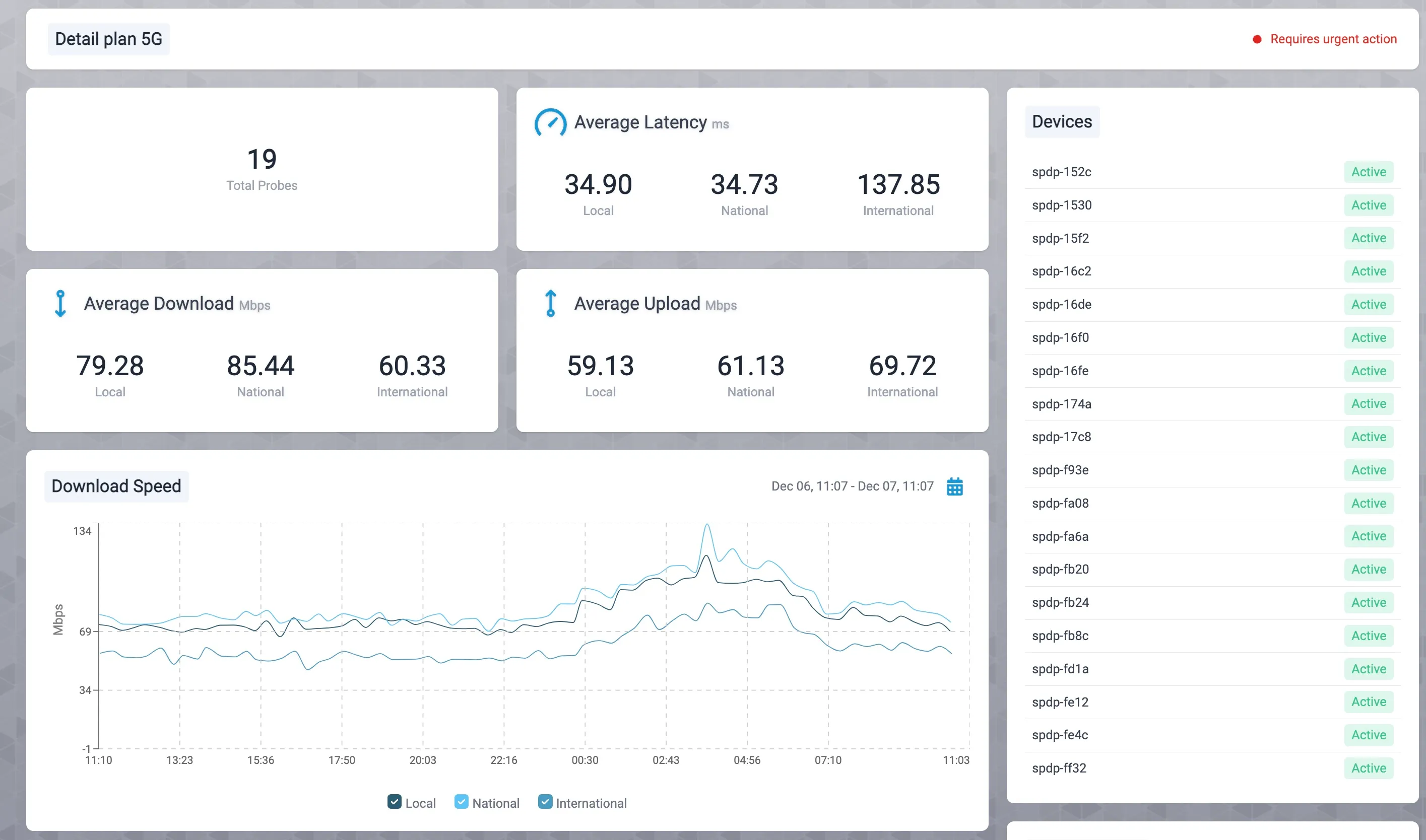Image resolution: width=1426 pixels, height=840 pixels.
Task: Choose device spdp-16f0
Action: pyautogui.click(x=1212, y=337)
